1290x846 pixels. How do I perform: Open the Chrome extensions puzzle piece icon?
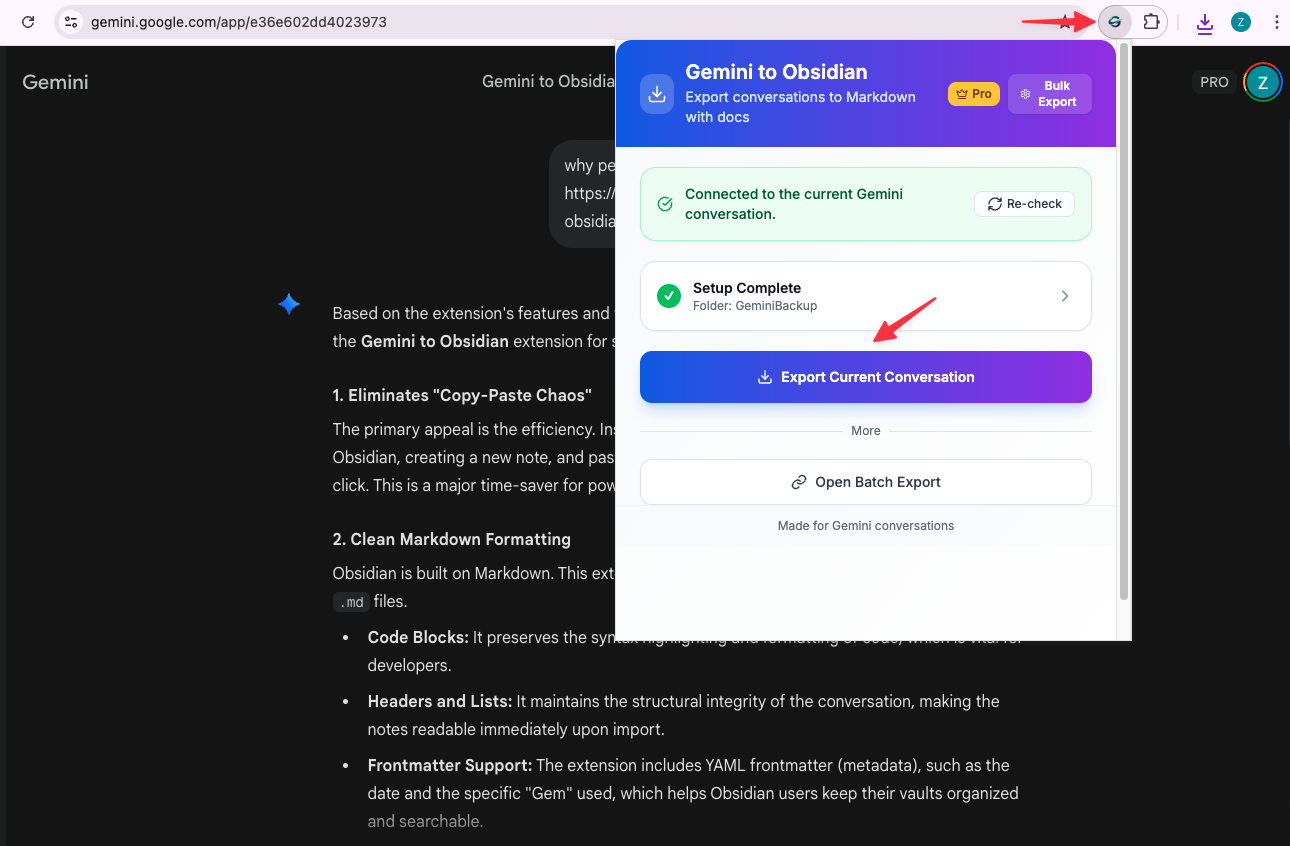point(1152,21)
